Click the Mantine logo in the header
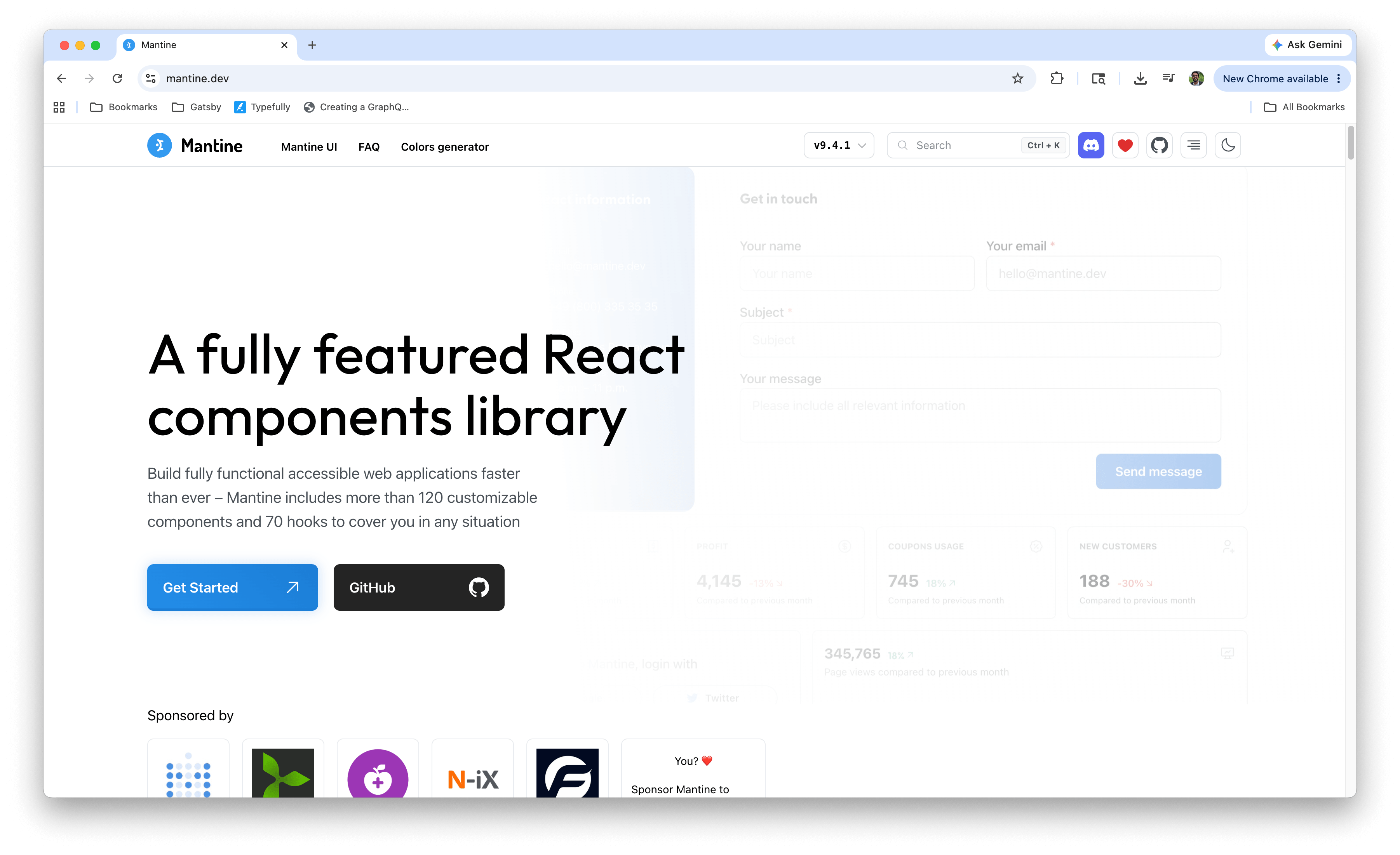The image size is (1400, 855). point(195,146)
